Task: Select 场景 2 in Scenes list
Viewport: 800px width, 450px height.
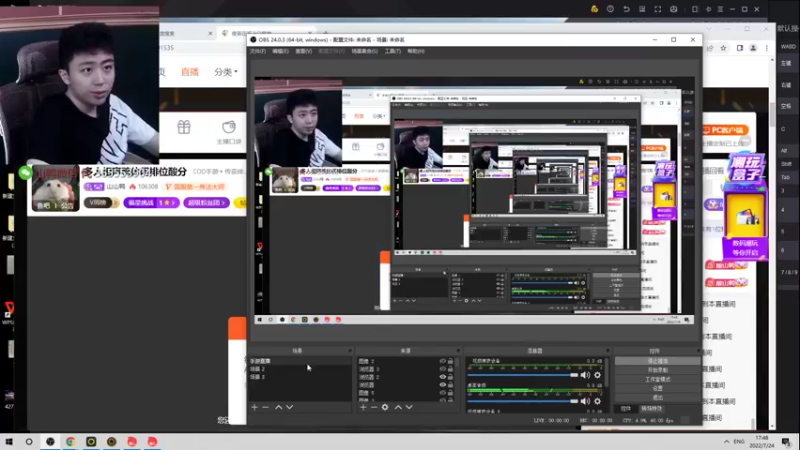Action: pyautogui.click(x=299, y=369)
